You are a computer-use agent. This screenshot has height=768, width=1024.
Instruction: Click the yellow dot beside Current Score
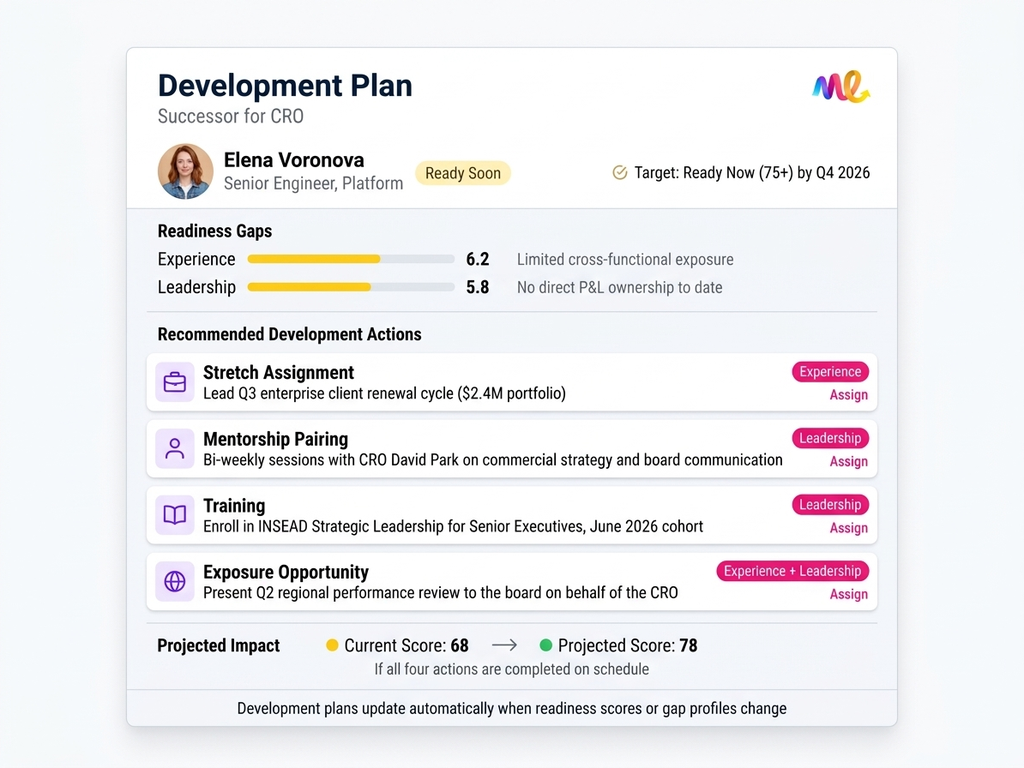click(333, 646)
